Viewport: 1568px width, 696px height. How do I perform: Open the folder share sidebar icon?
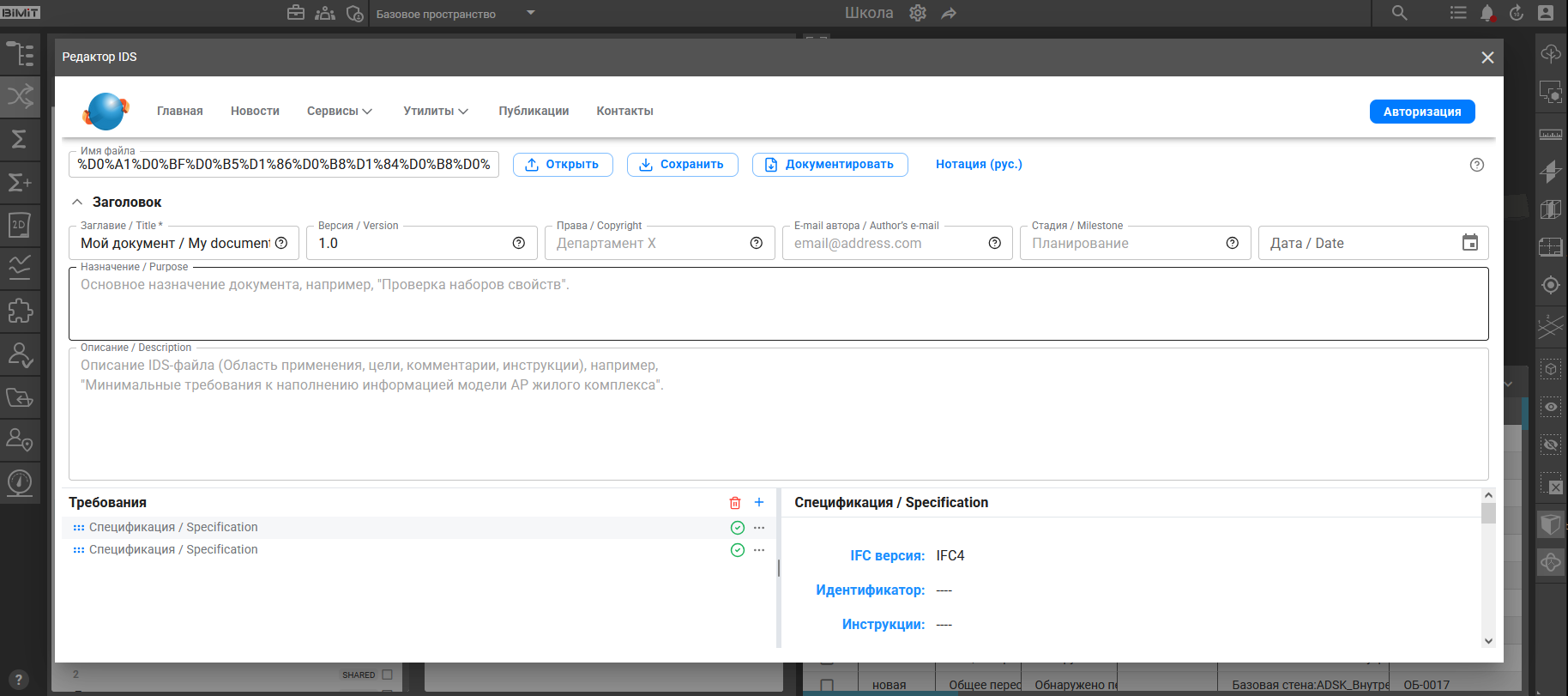pyautogui.click(x=20, y=397)
